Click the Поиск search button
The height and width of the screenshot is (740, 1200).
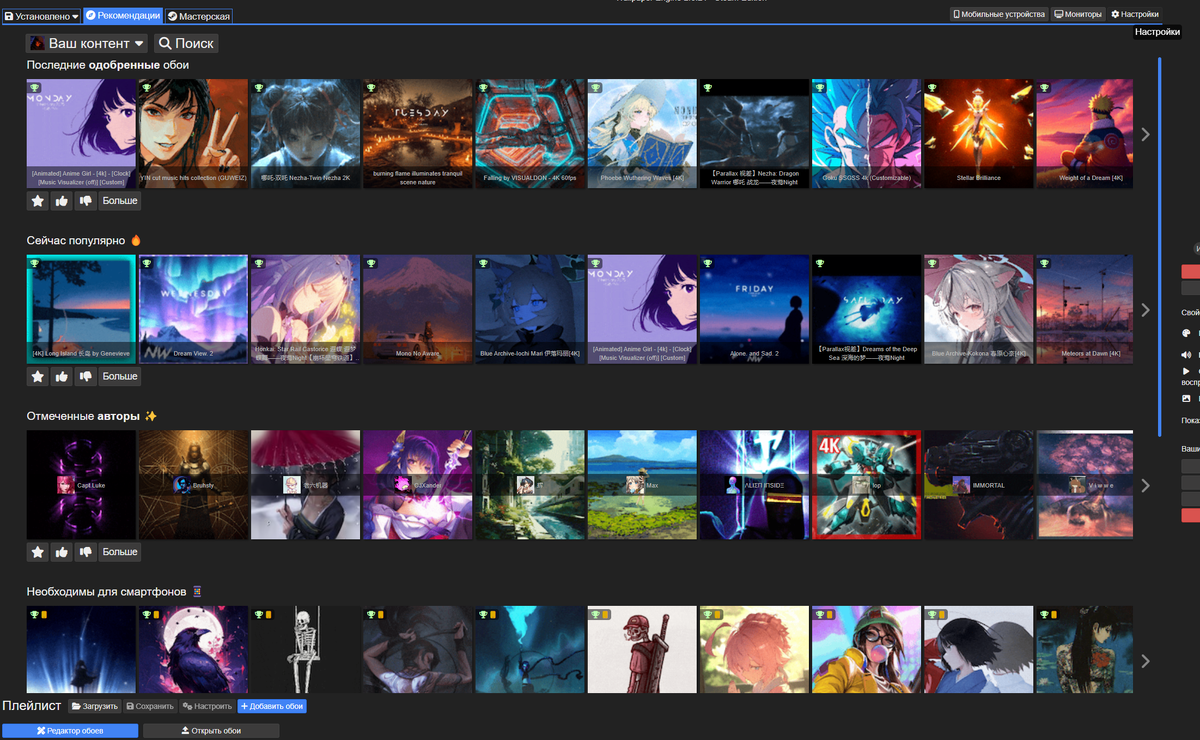pos(186,43)
